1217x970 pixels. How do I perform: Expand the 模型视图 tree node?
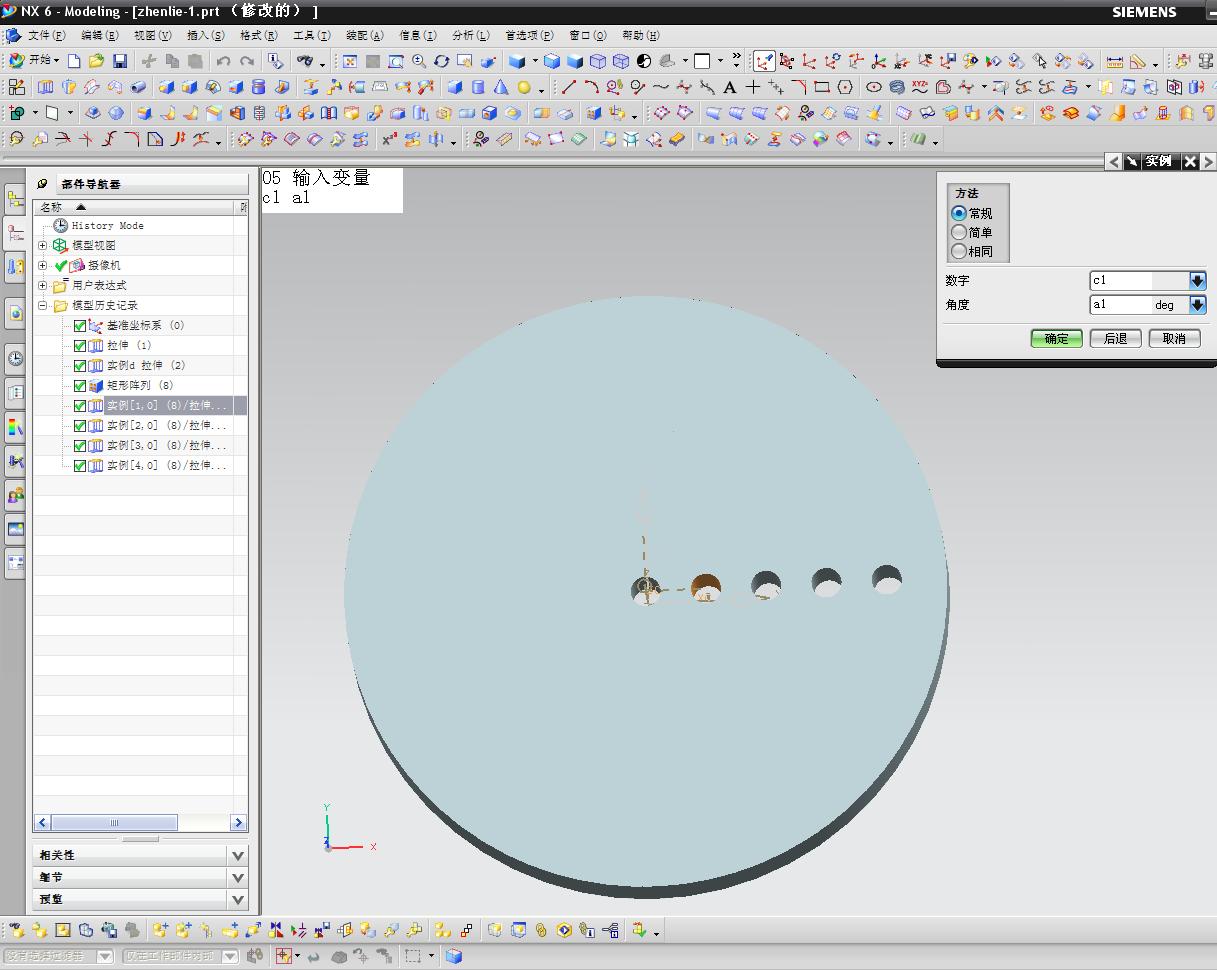[x=43, y=245]
